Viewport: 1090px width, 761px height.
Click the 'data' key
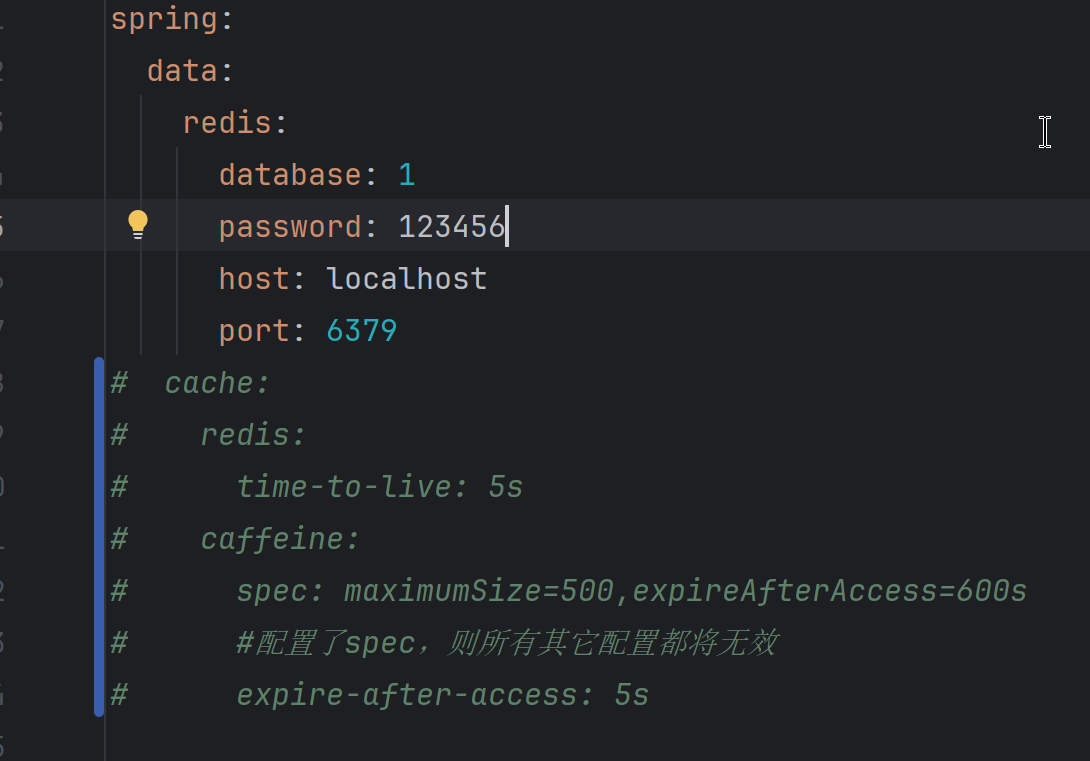[x=182, y=71]
